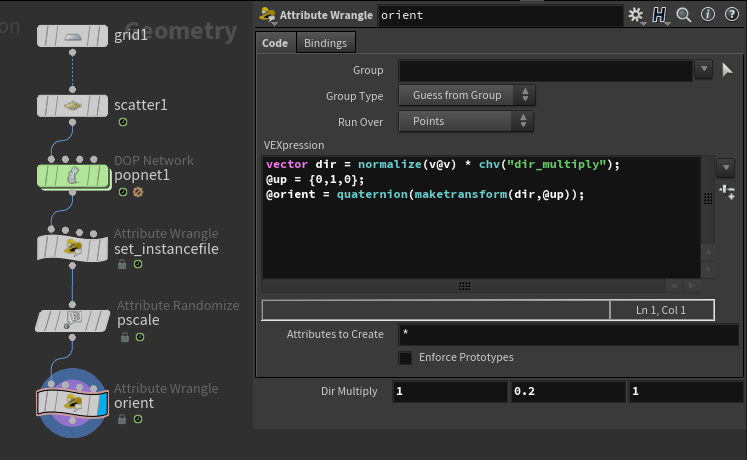Switch to the Bindings tab
Viewport: 747px width, 460px height.
[325, 43]
